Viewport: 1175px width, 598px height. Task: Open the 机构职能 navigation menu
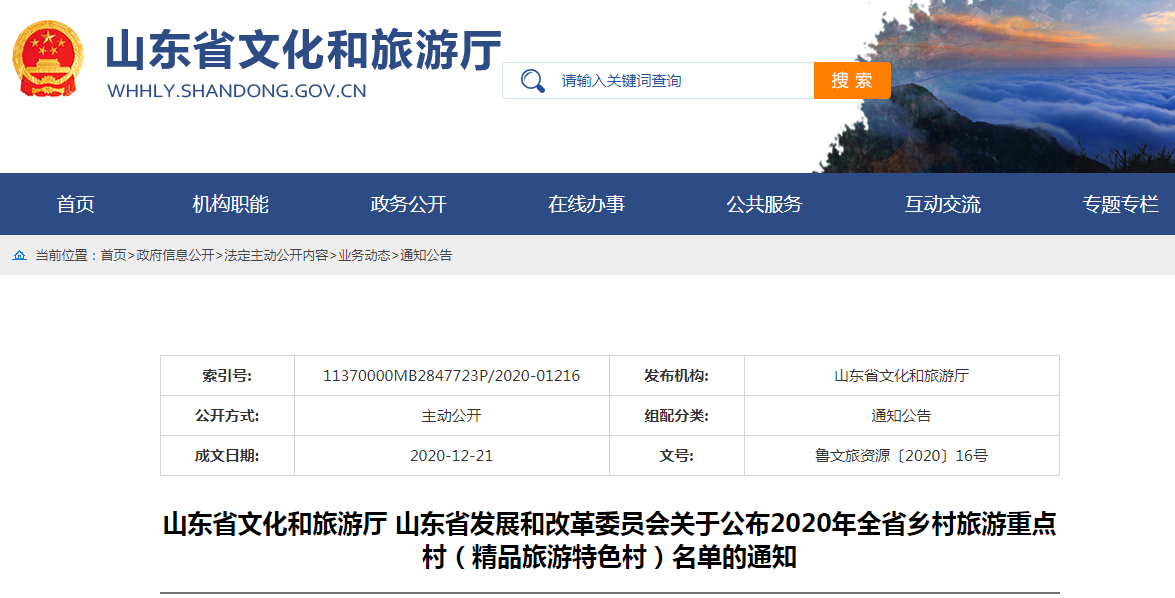(x=230, y=204)
